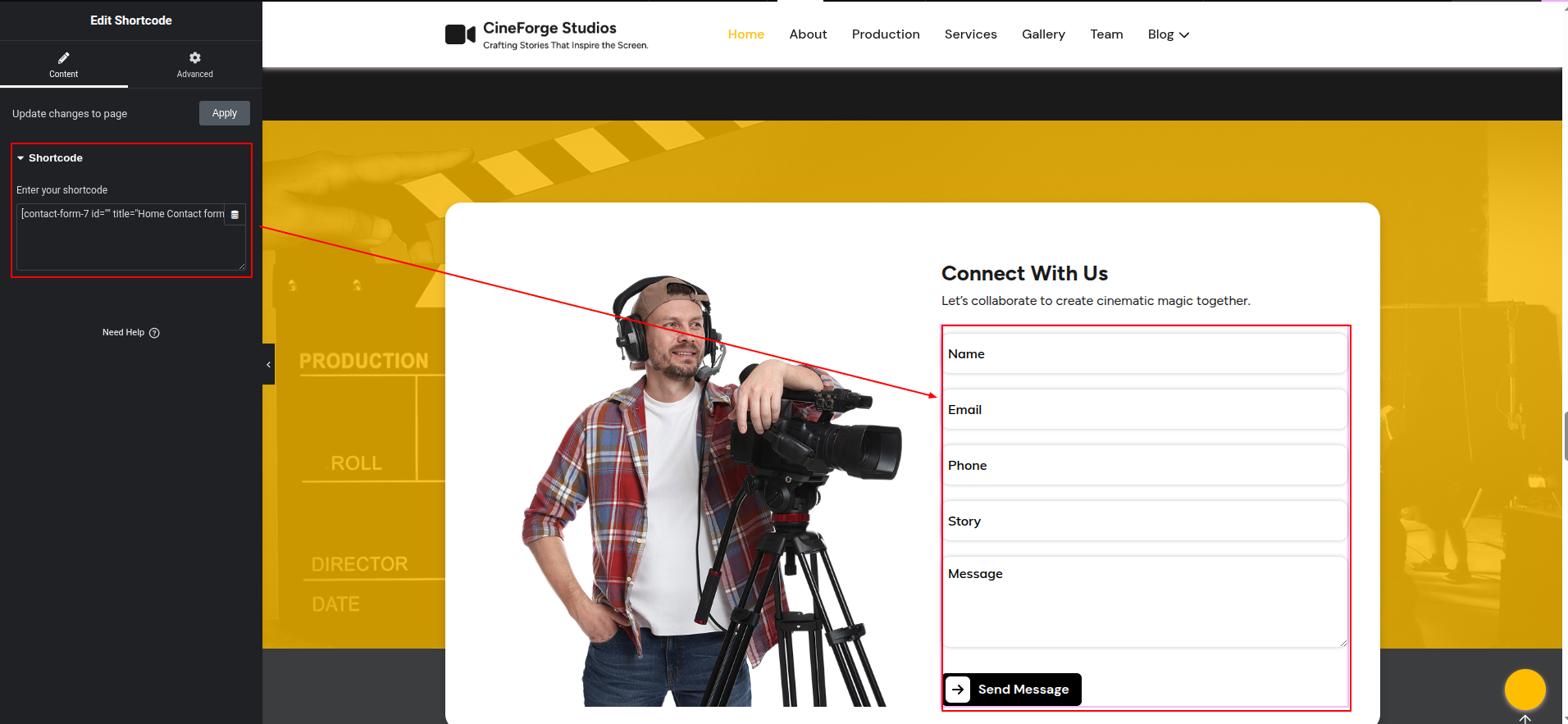The width and height of the screenshot is (1568, 724).
Task: Select the Content tab
Action: click(63, 65)
